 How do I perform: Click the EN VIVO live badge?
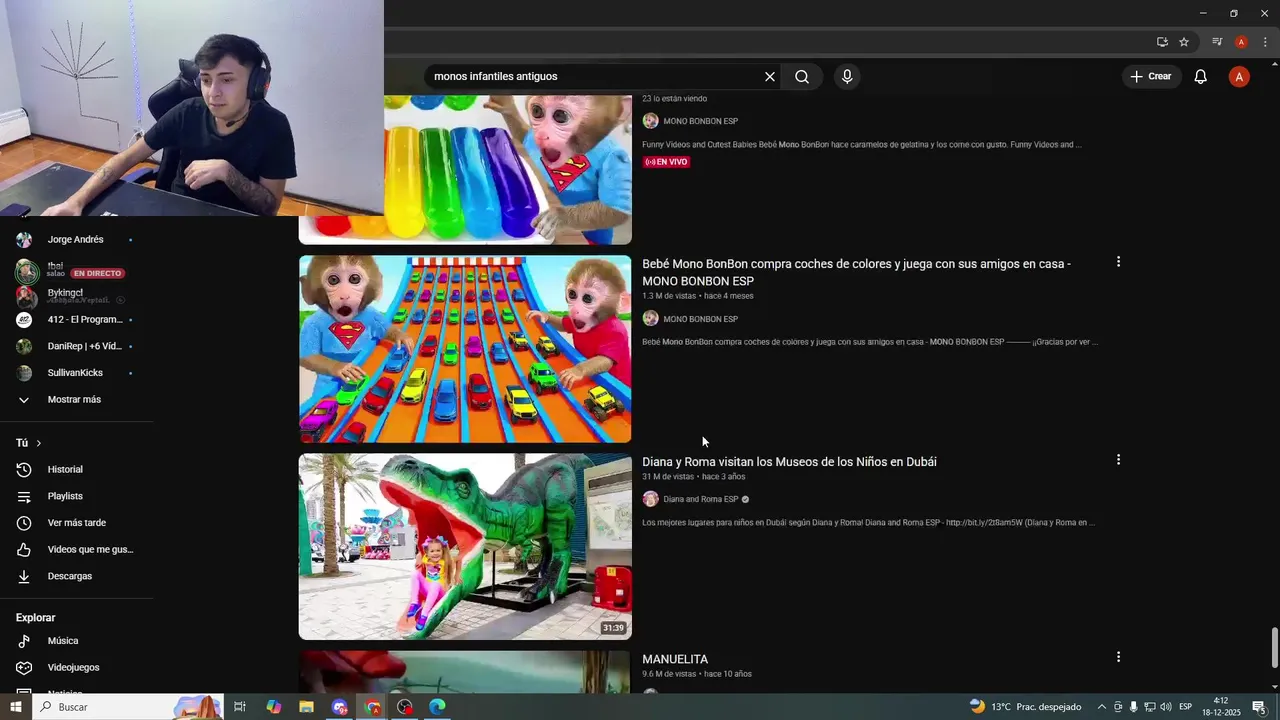(x=667, y=162)
